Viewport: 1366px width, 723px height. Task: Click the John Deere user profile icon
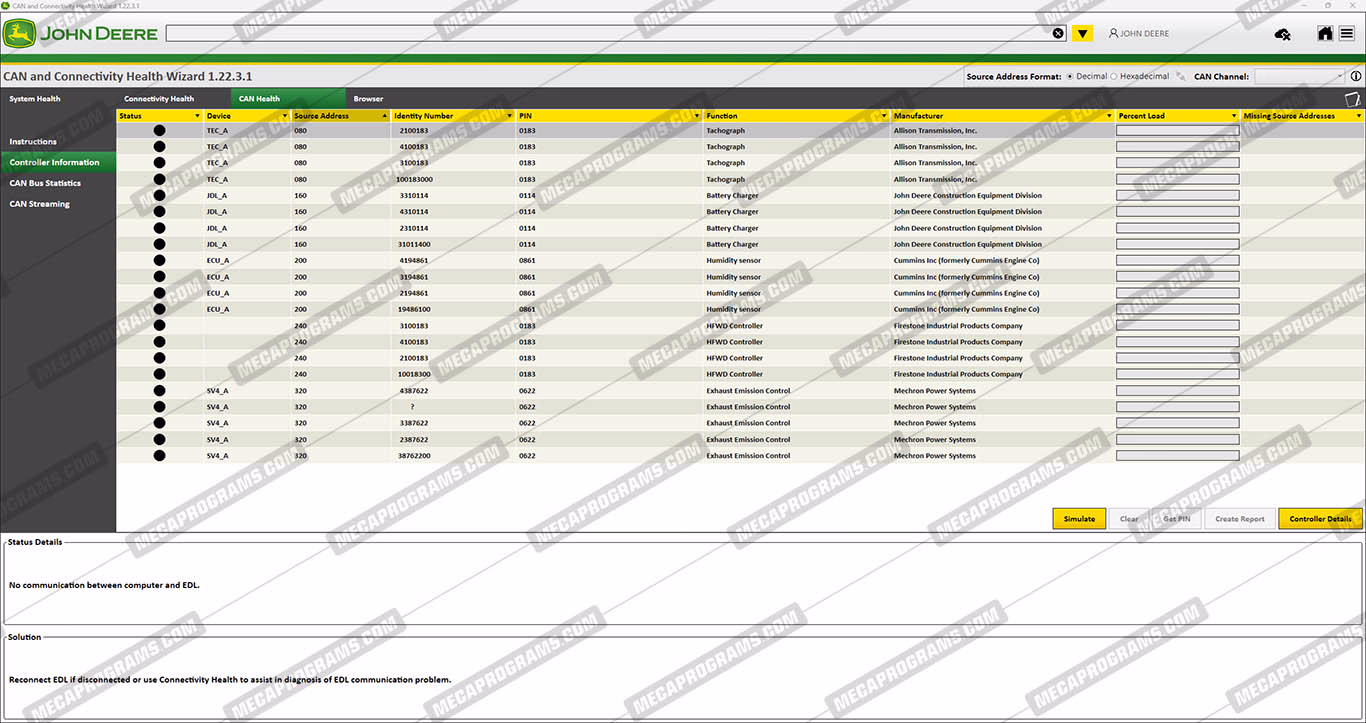point(1113,34)
